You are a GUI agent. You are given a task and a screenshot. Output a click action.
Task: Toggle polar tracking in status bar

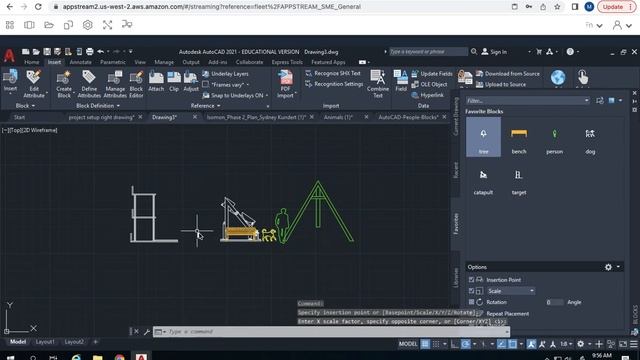465,344
